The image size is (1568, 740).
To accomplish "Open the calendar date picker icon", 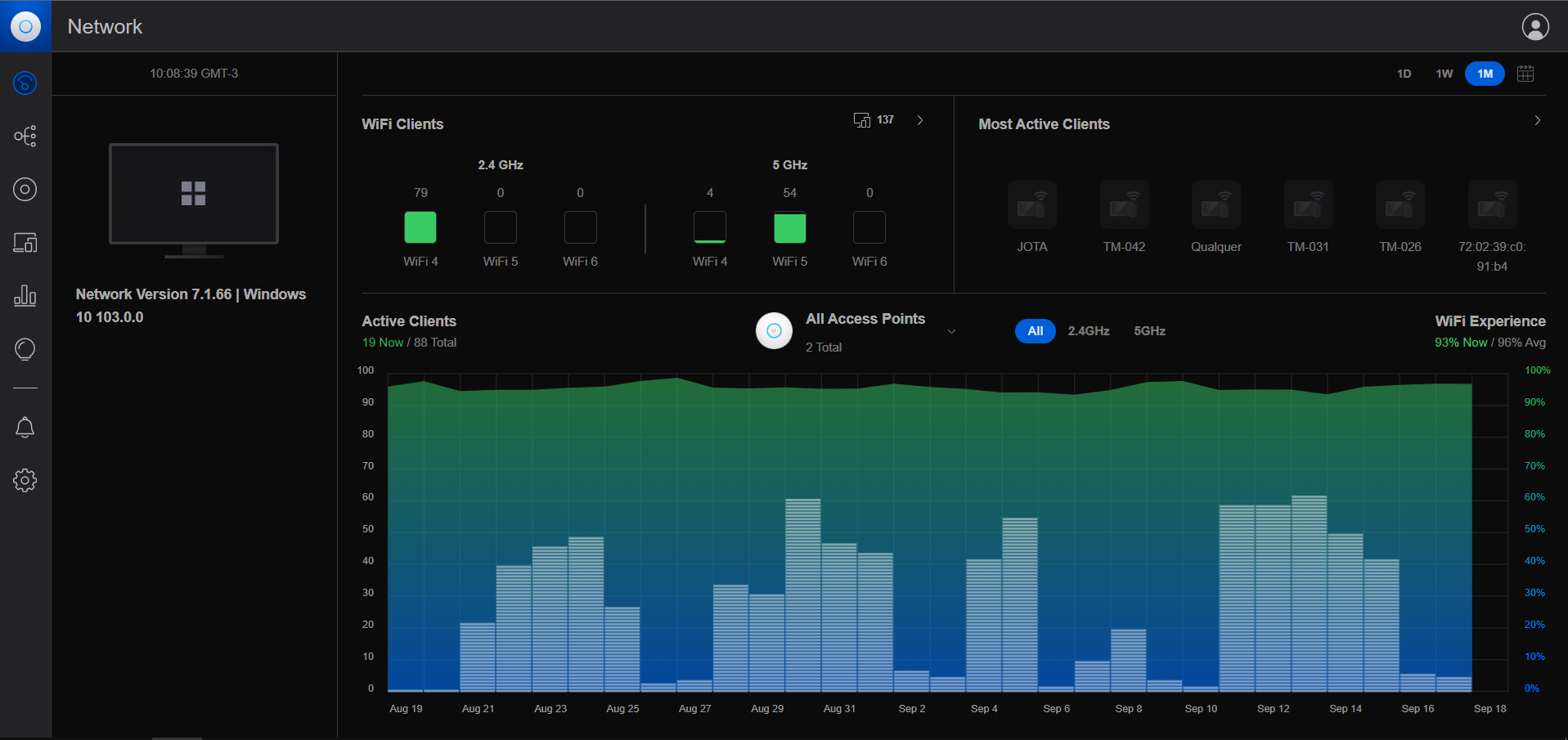I will pyautogui.click(x=1525, y=74).
